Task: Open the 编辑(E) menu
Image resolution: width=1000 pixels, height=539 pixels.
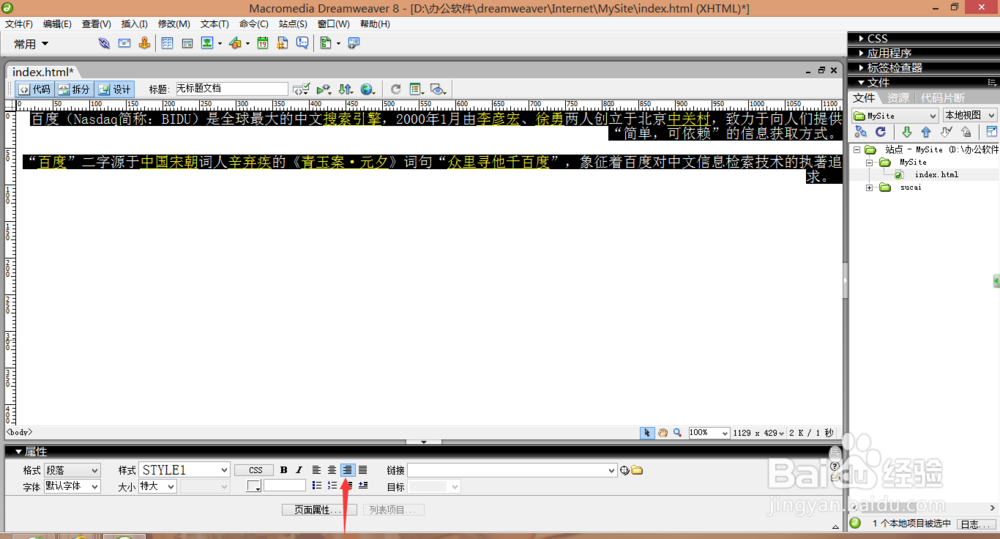Action: [x=57, y=24]
